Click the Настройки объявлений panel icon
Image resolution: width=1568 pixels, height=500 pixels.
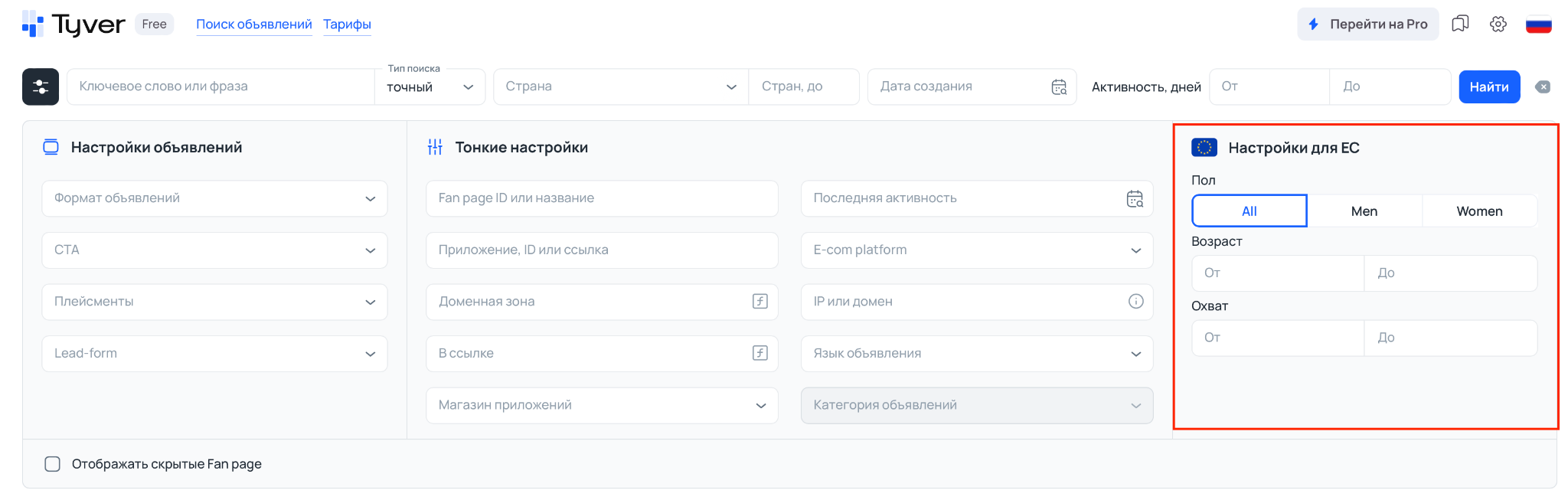tap(51, 147)
